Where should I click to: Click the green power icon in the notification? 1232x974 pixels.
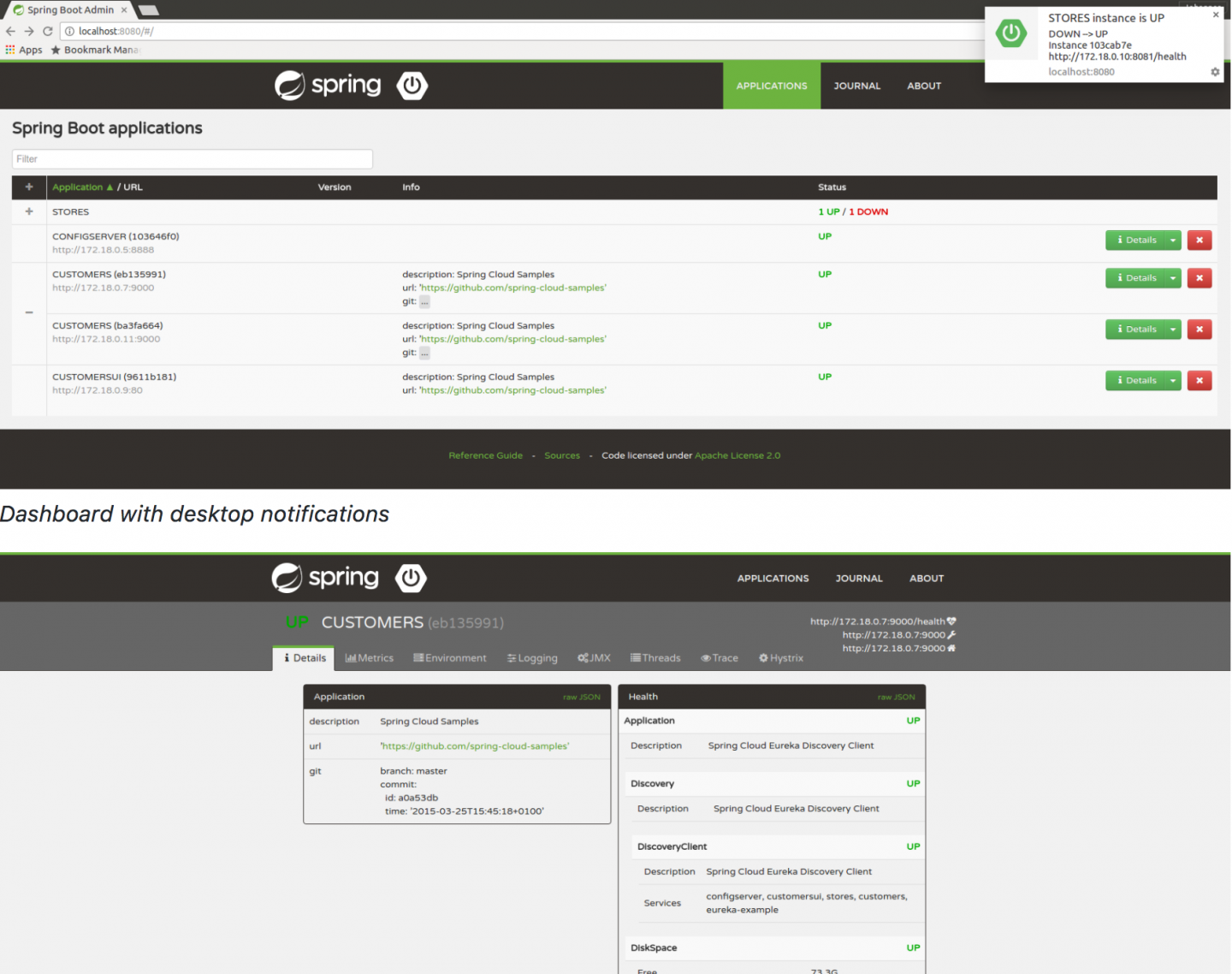(x=1011, y=33)
